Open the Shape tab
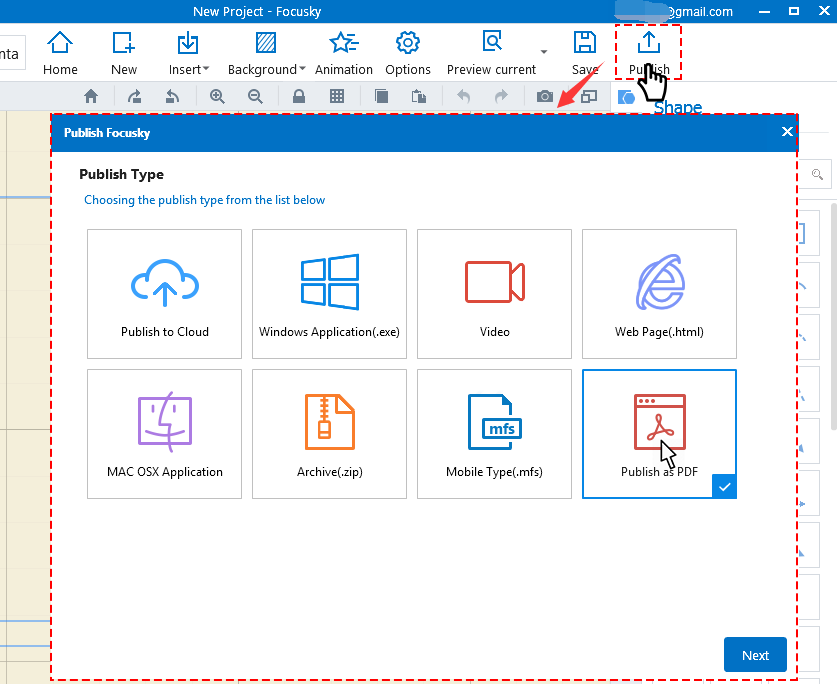837x684 pixels. (x=677, y=107)
